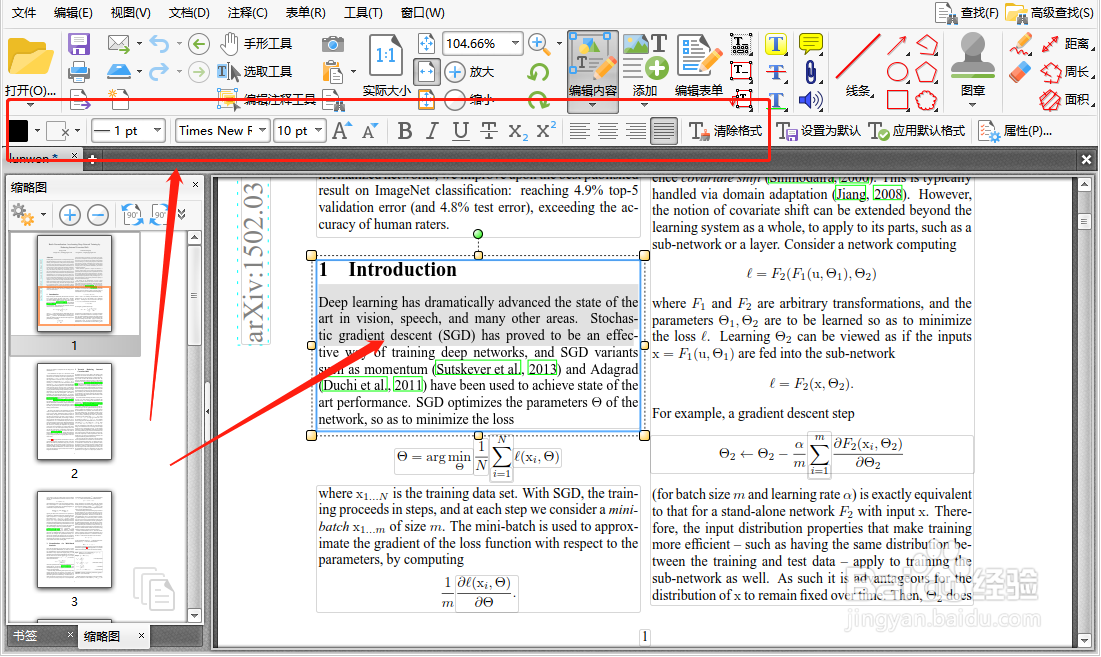Select the text Select tool (选取工具)
The image size is (1101, 657).
pyautogui.click(x=254, y=71)
